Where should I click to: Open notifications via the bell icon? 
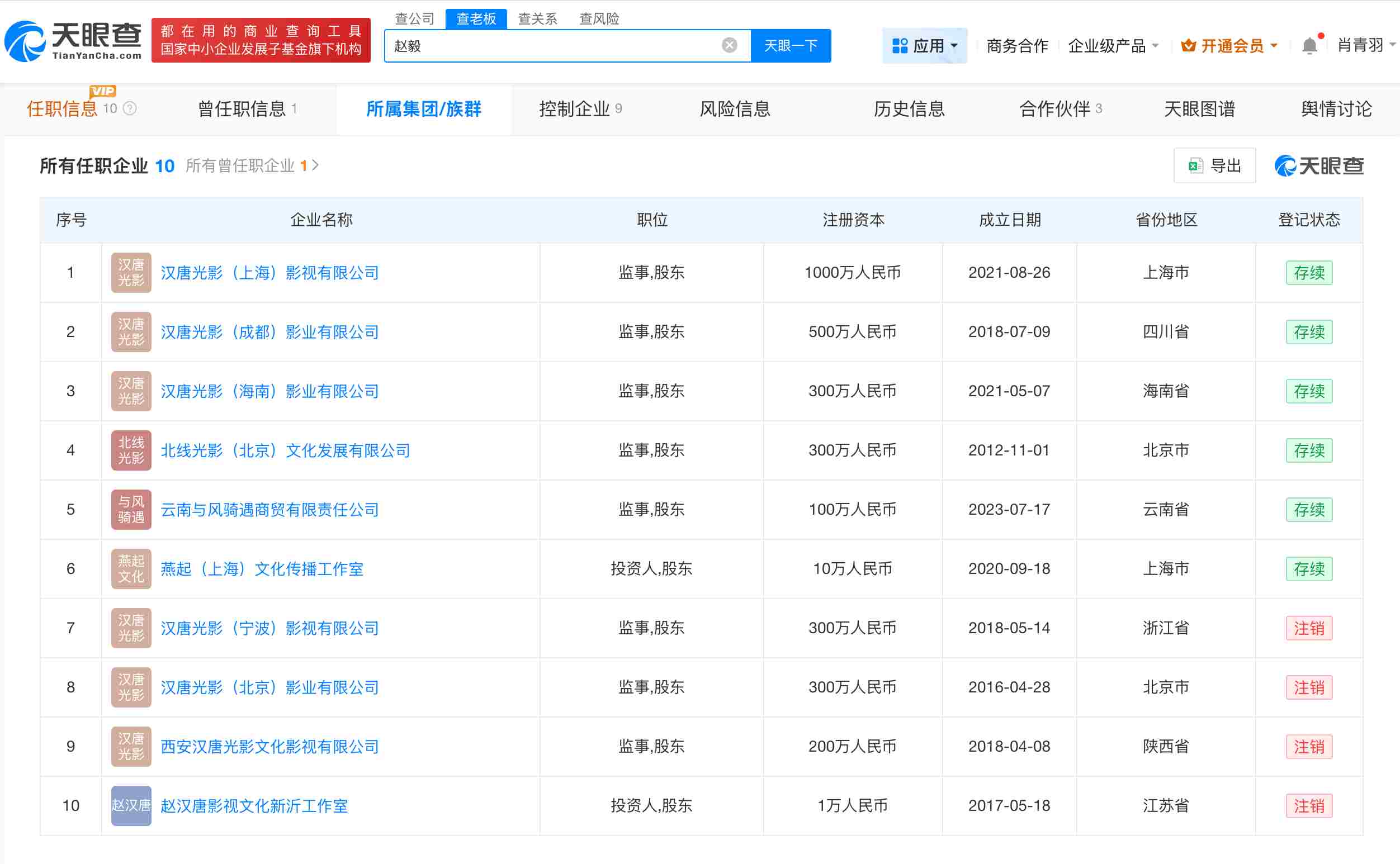pyautogui.click(x=1310, y=45)
